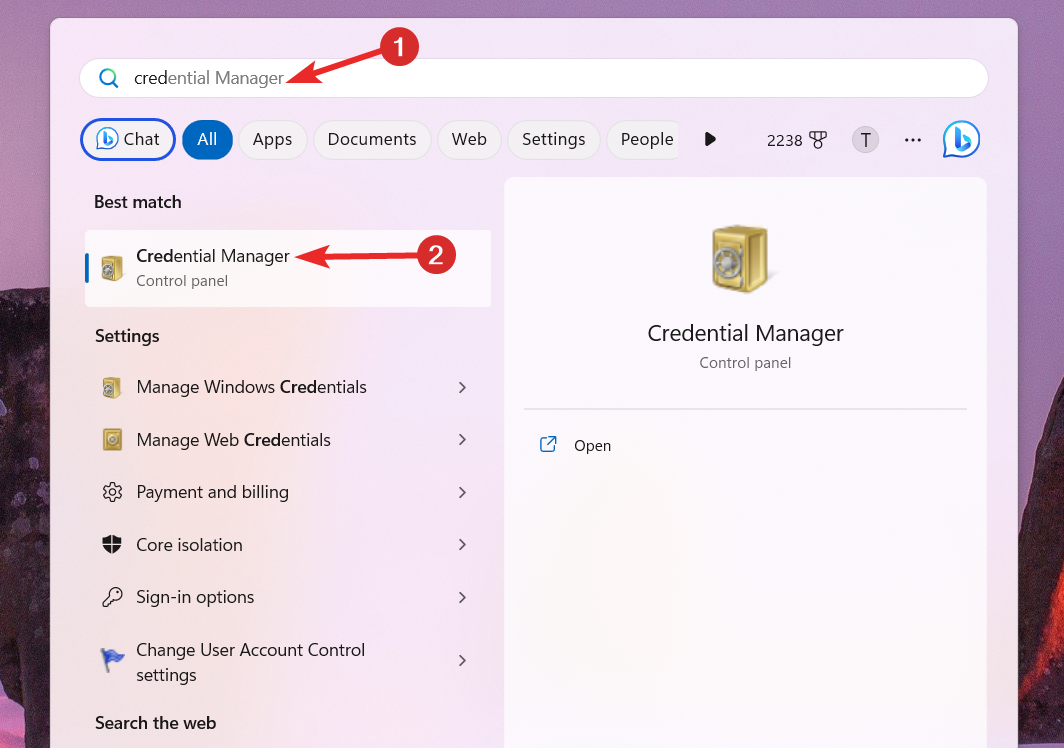Click the more options ellipsis

pyautogui.click(x=912, y=140)
